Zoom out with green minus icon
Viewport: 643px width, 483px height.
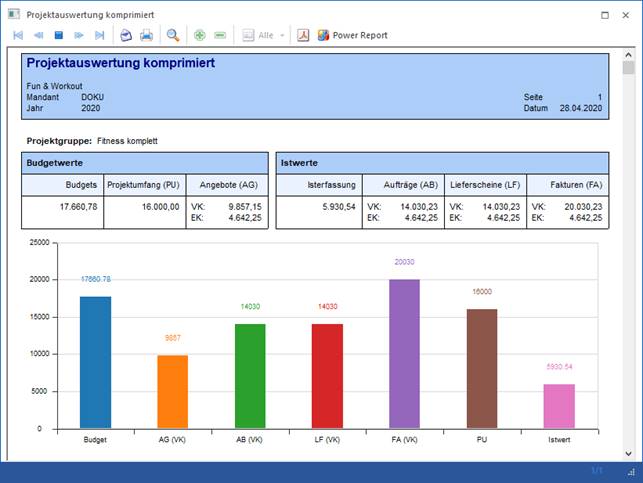(220, 35)
